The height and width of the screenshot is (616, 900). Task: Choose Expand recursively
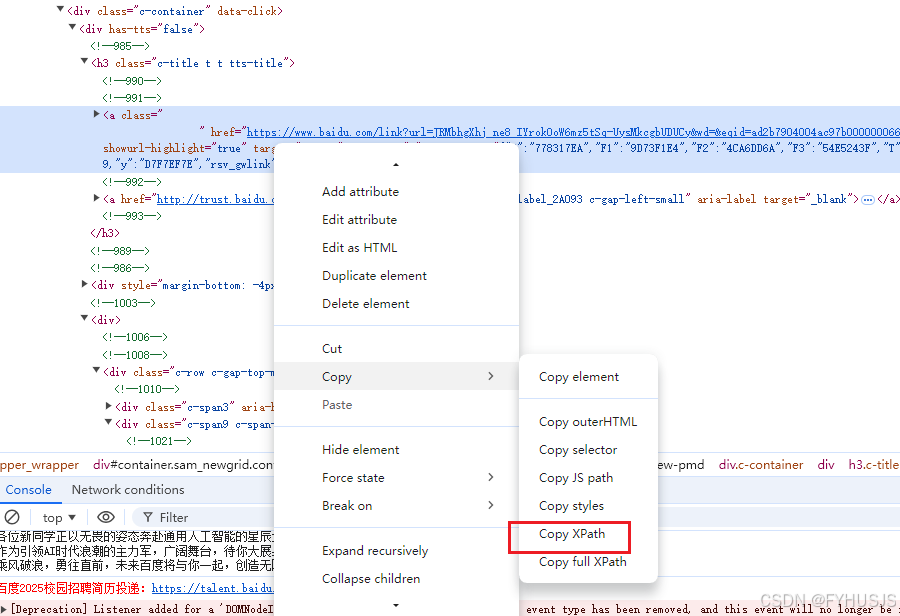[396, 551]
